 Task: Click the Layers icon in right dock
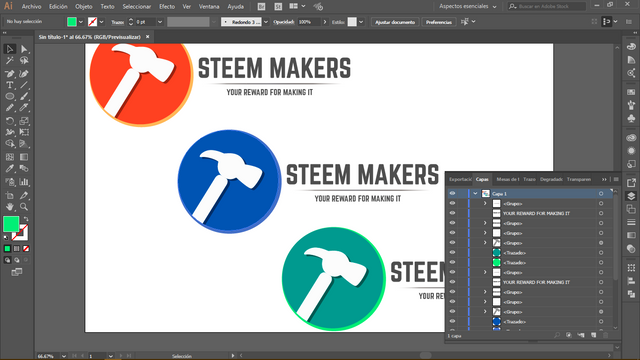pyautogui.click(x=631, y=196)
